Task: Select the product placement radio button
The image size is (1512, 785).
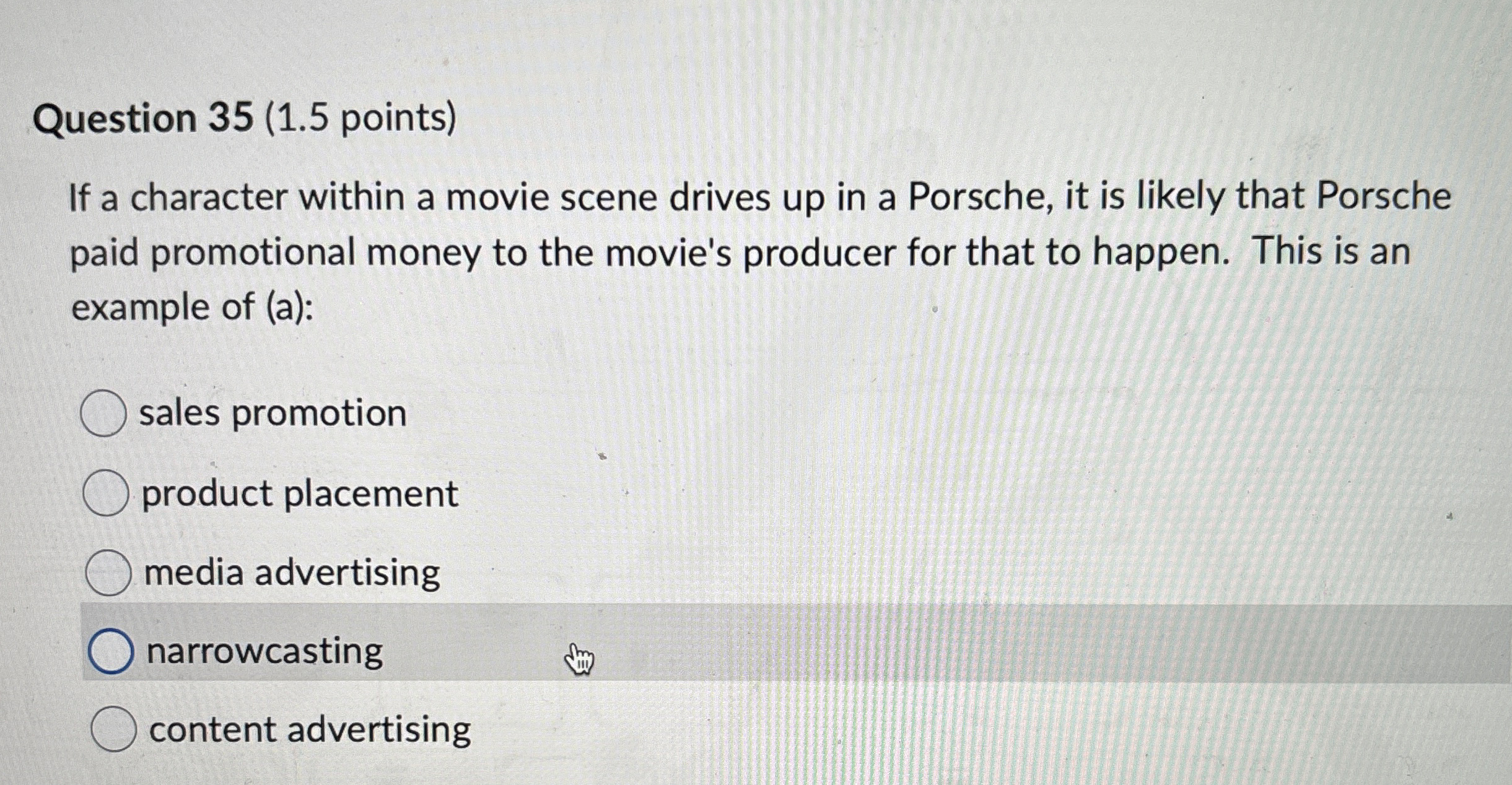Action: 105,492
